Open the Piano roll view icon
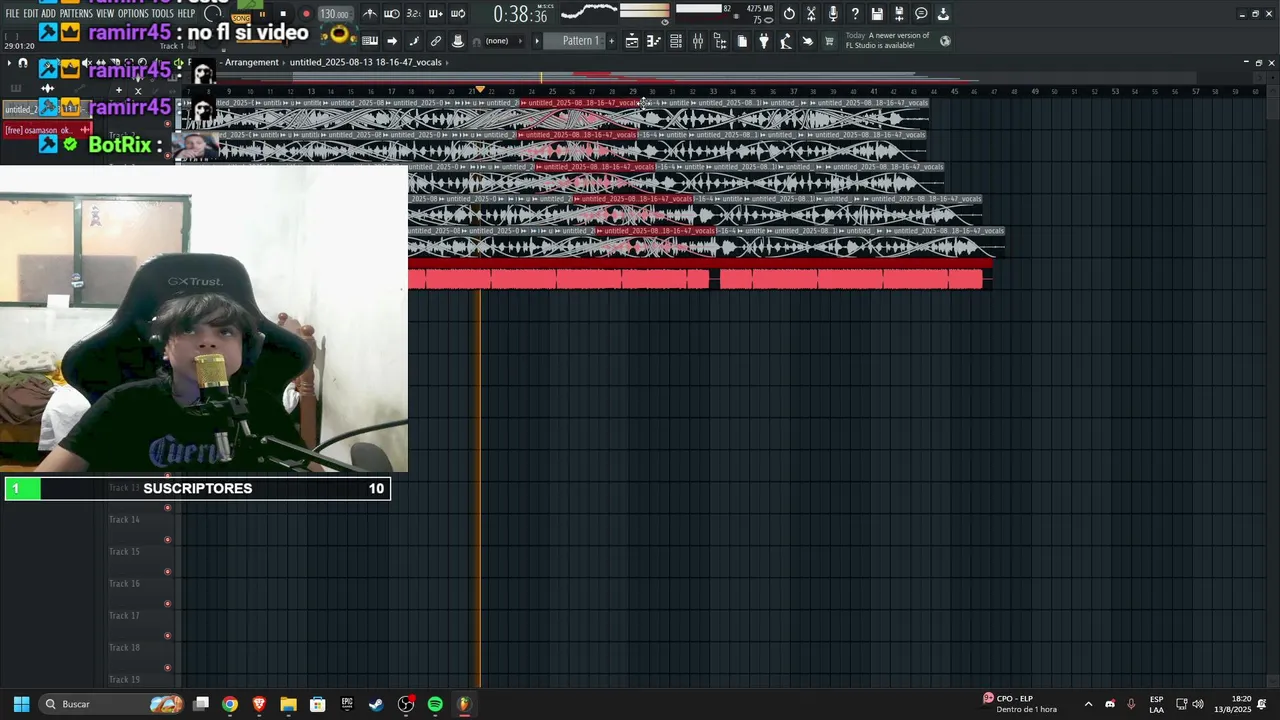1280x720 pixels. pyautogui.click(x=654, y=41)
